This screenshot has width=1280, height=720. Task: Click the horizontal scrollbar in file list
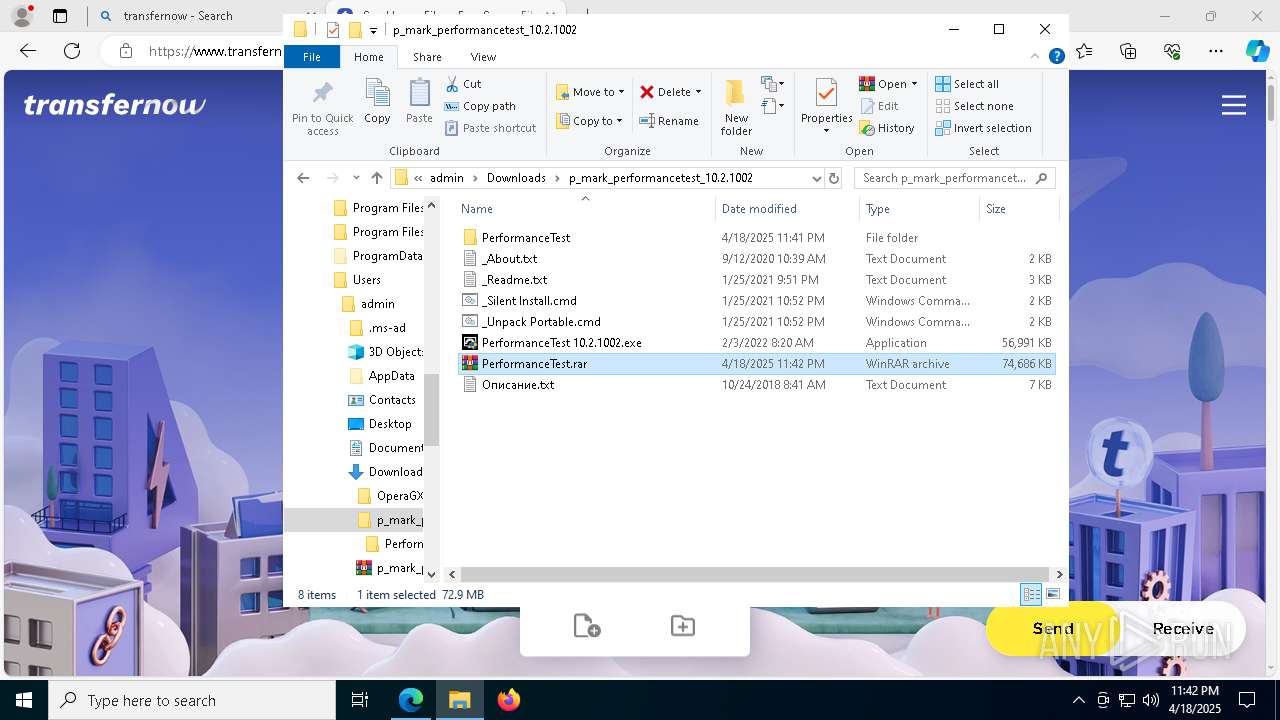755,574
